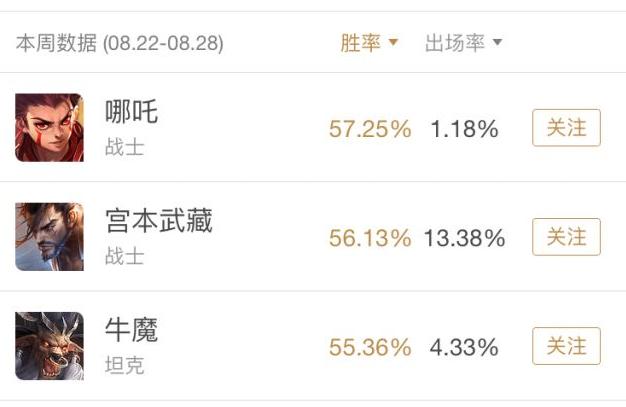Click the arrow next to 胜率
This screenshot has height=407, width=626.
coord(393,42)
